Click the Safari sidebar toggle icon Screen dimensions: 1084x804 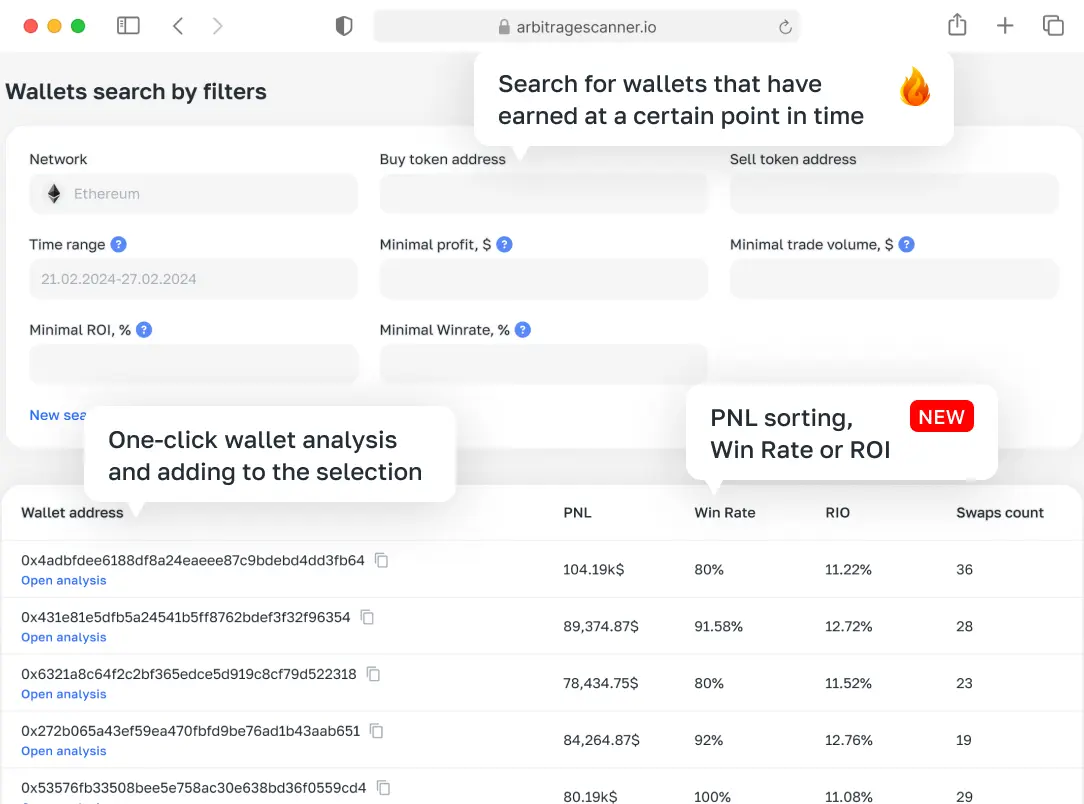[128, 26]
